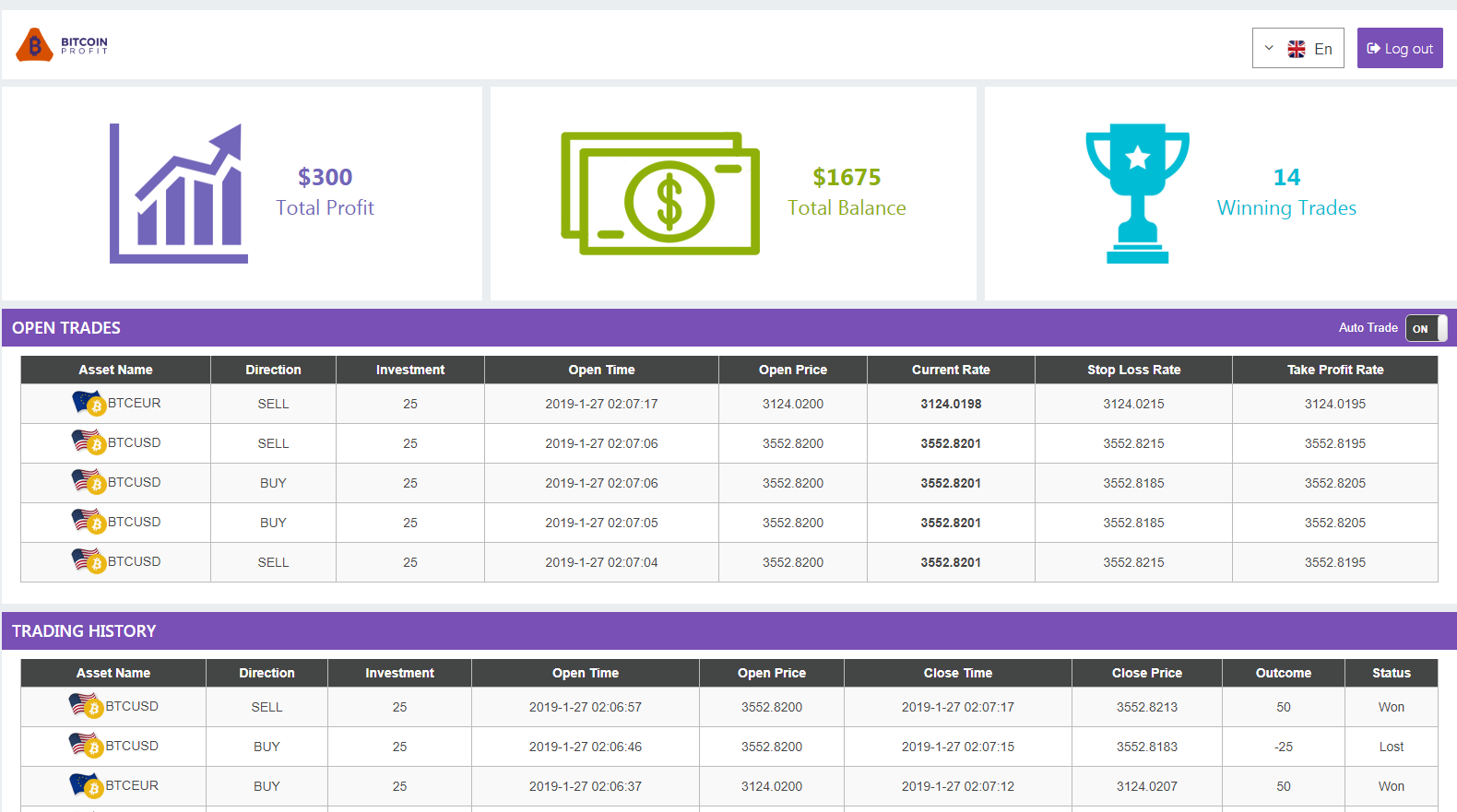Click the BTCEUR flag icon in Trading History
This screenshot has width=1457, height=812.
86,786
